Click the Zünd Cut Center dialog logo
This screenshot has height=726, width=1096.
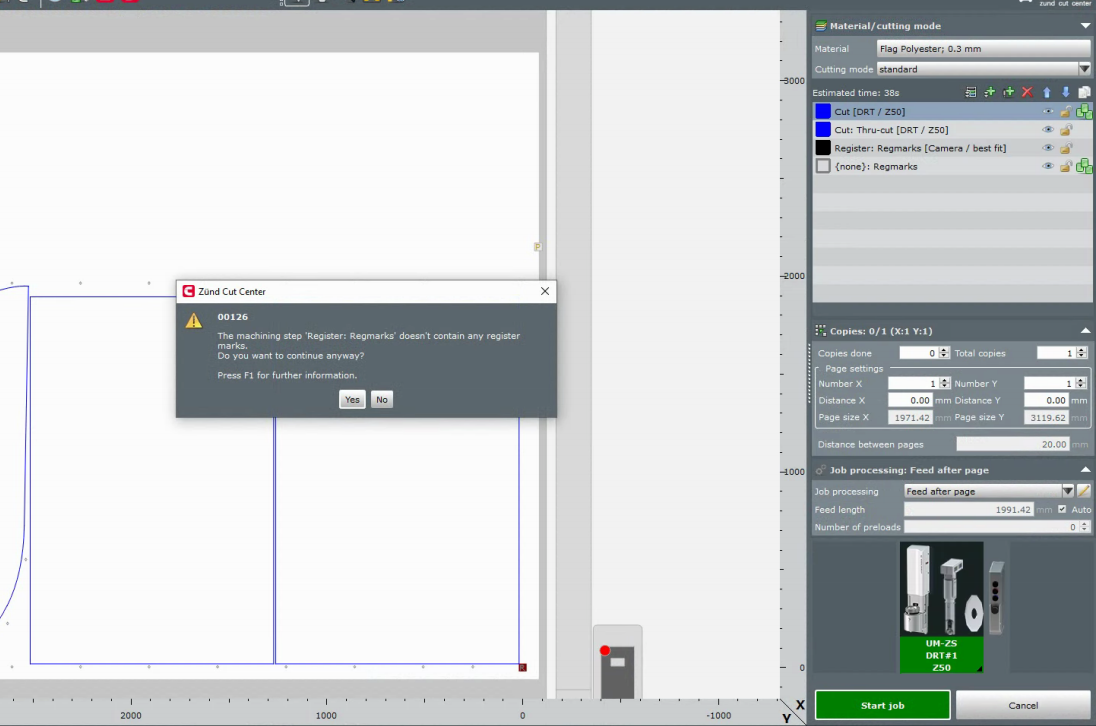[x=188, y=291]
